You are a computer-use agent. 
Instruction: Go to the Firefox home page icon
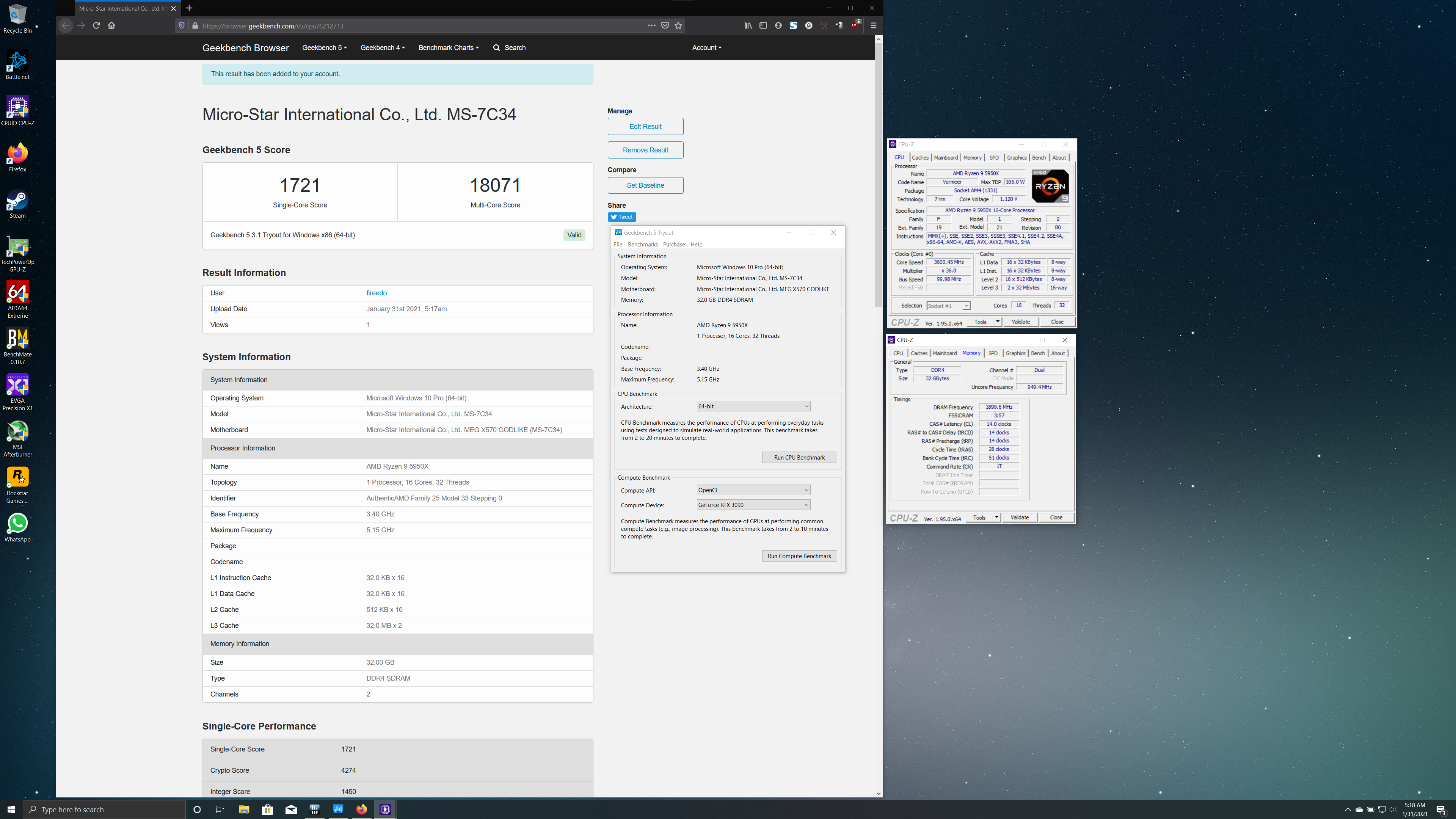coord(111,25)
